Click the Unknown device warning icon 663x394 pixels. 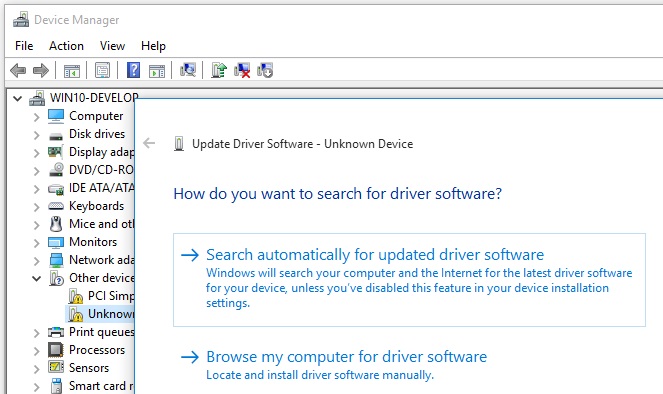[75, 314]
